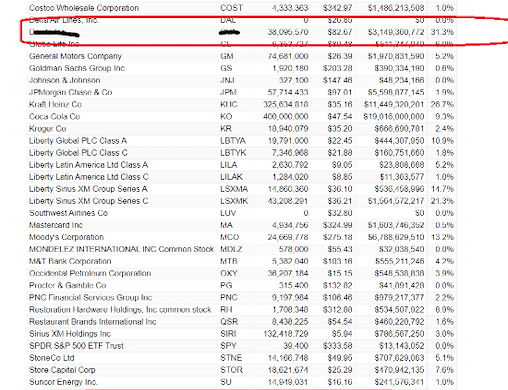Click PNC Financial Services Group Inc
Screen dimensions: 508x390
click(x=90, y=297)
